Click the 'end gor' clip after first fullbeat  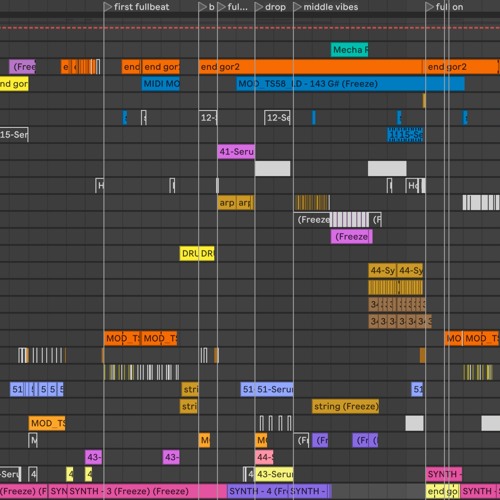point(161,67)
